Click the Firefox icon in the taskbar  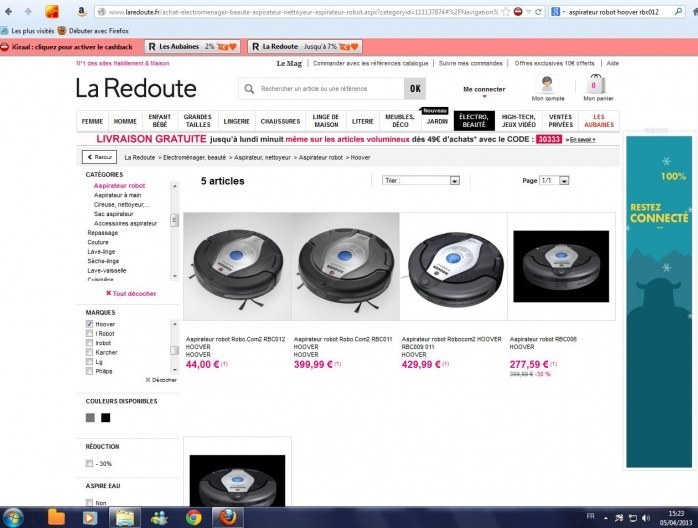[x=228, y=517]
